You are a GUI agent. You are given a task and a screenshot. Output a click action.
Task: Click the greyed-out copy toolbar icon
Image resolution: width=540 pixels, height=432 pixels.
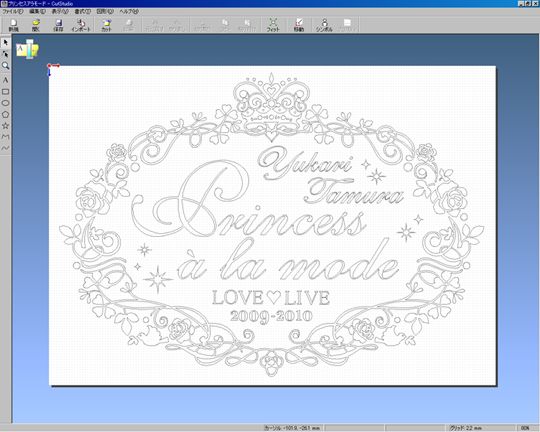(225, 25)
